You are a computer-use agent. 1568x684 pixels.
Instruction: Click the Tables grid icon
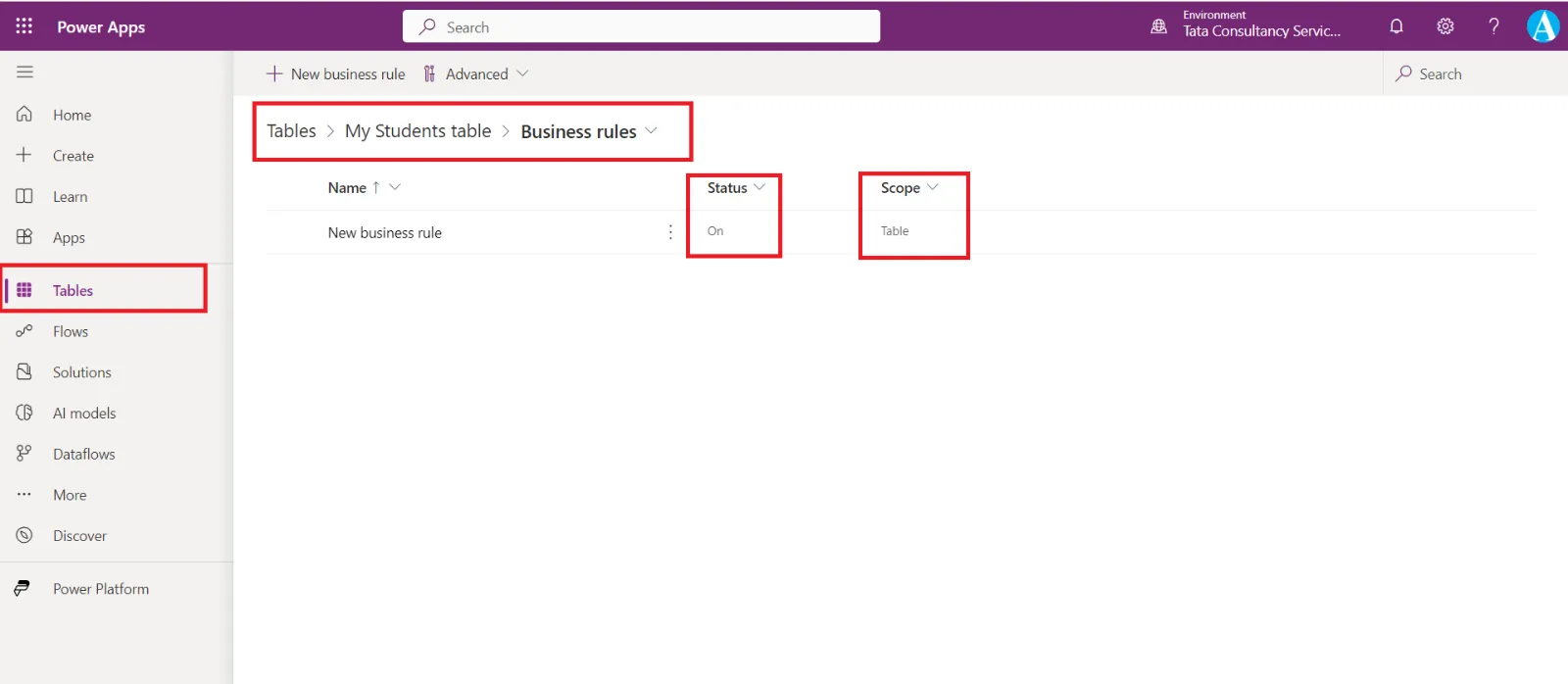coord(24,290)
